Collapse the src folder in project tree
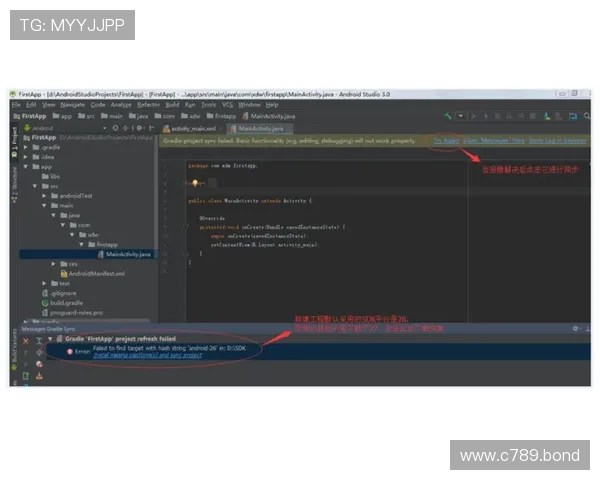The image size is (600, 480). tap(35, 186)
